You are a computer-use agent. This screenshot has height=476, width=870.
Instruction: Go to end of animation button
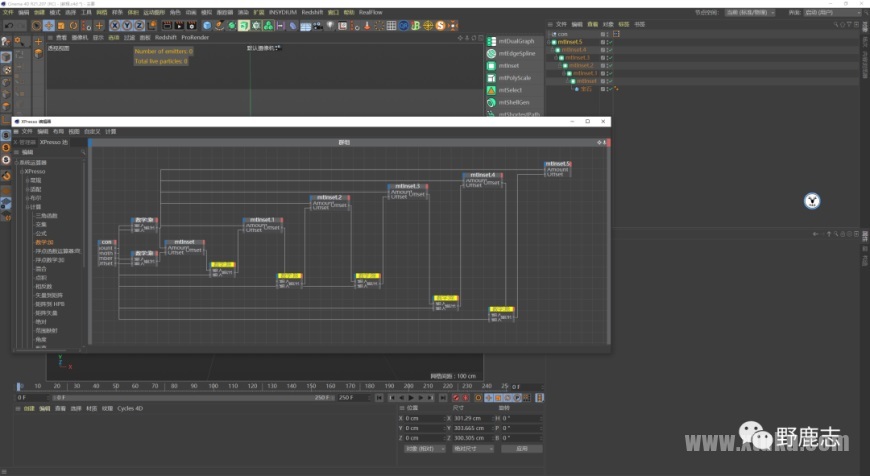[443, 398]
